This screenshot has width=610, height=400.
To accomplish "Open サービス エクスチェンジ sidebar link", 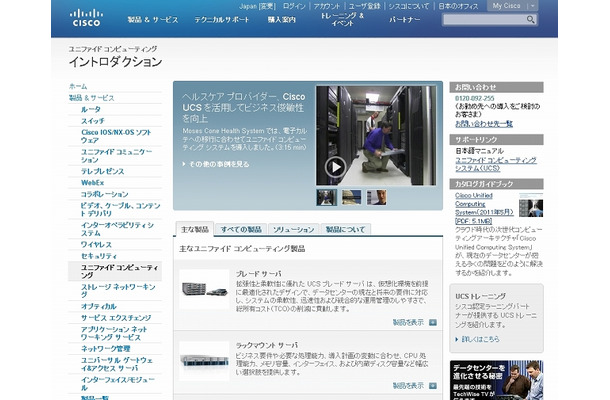I will point(116,318).
